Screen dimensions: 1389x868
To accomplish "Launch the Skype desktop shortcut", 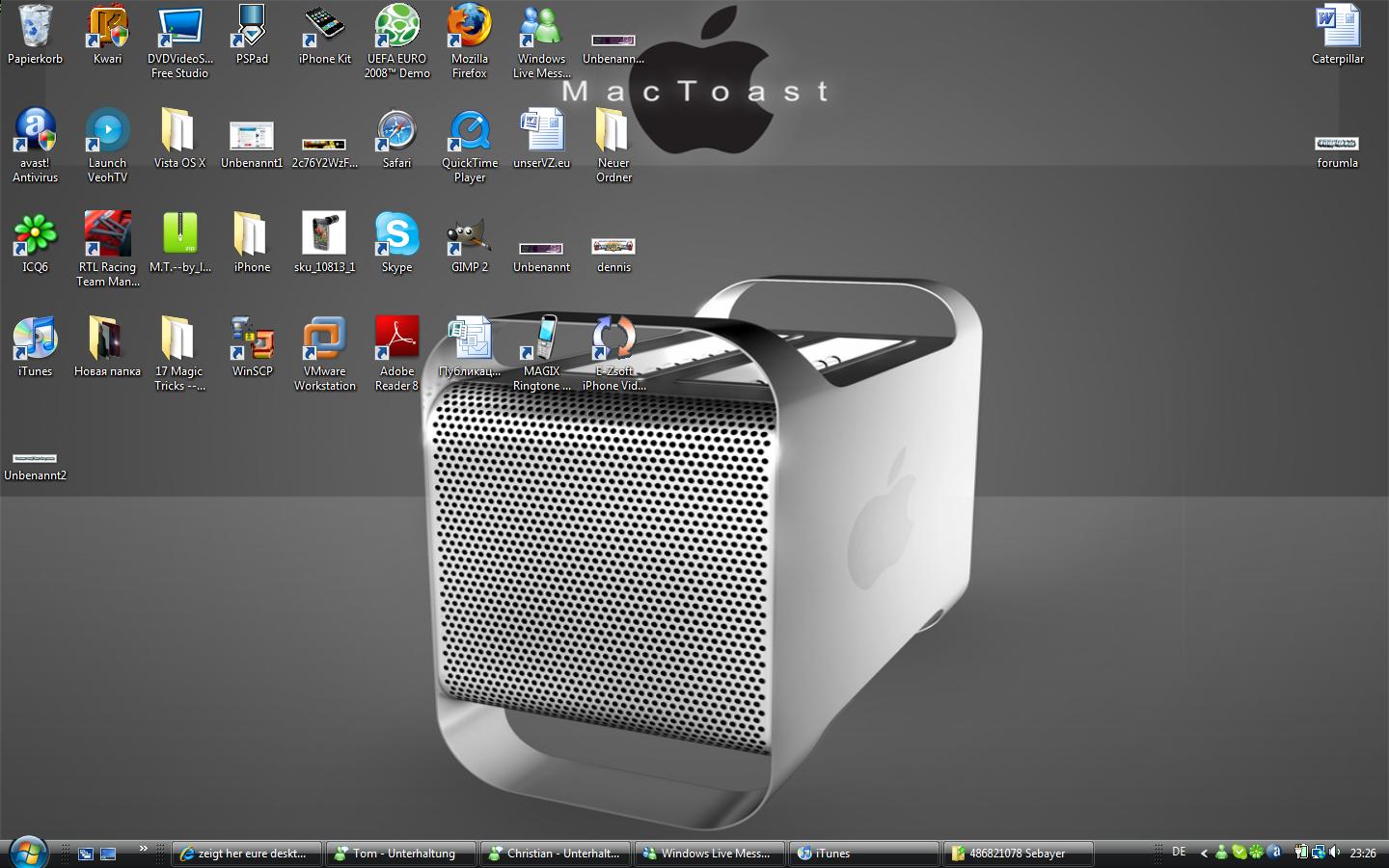I will pos(396,236).
